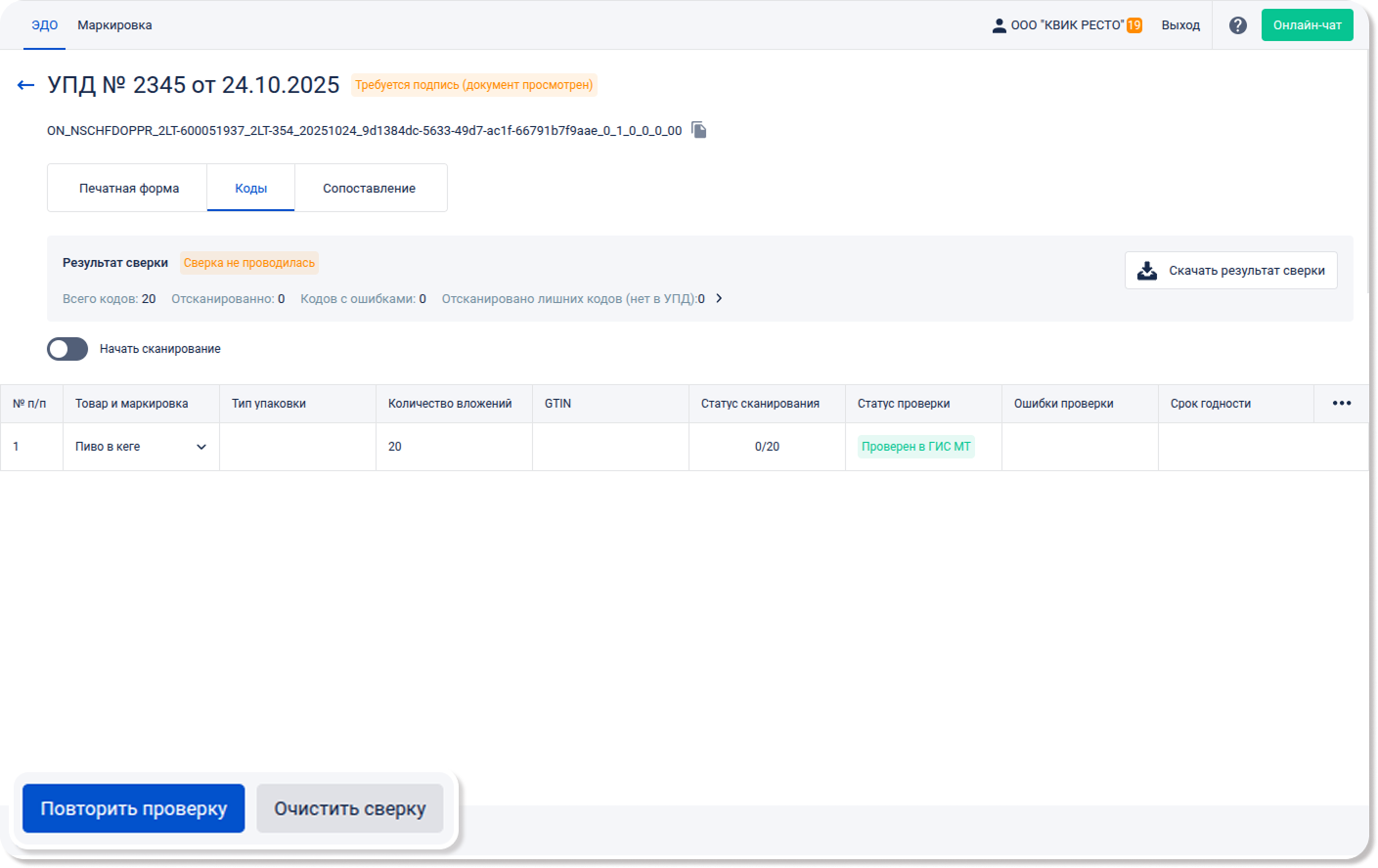Enable the Начать сканирование toggle
The image size is (1378, 868).
[x=67, y=349]
